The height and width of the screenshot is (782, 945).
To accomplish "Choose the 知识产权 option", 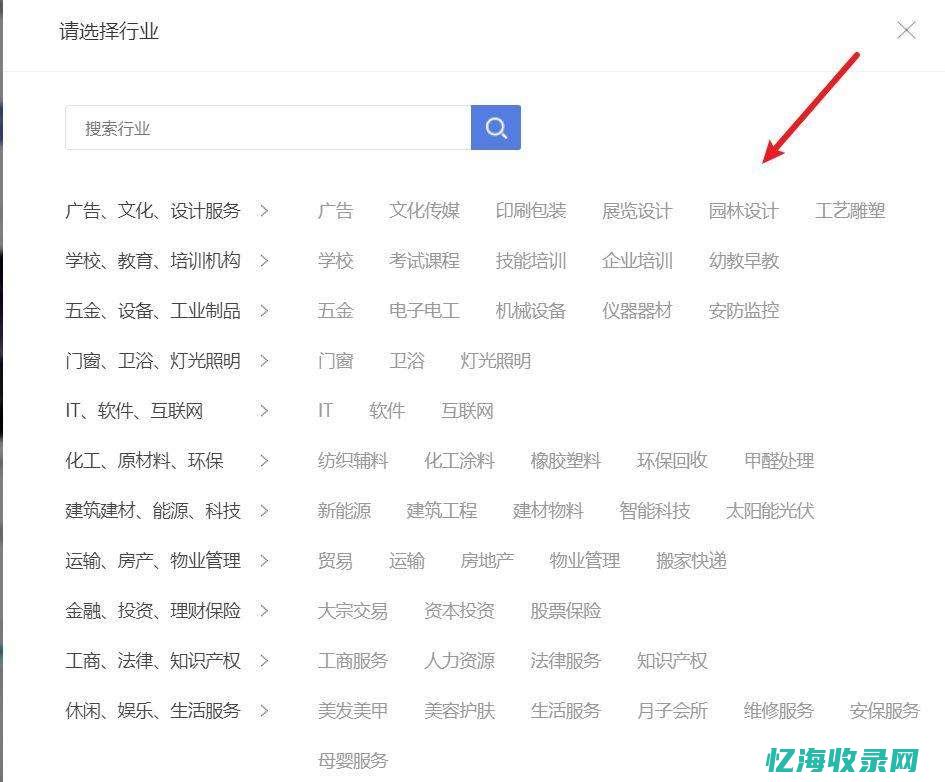I will pos(671,661).
